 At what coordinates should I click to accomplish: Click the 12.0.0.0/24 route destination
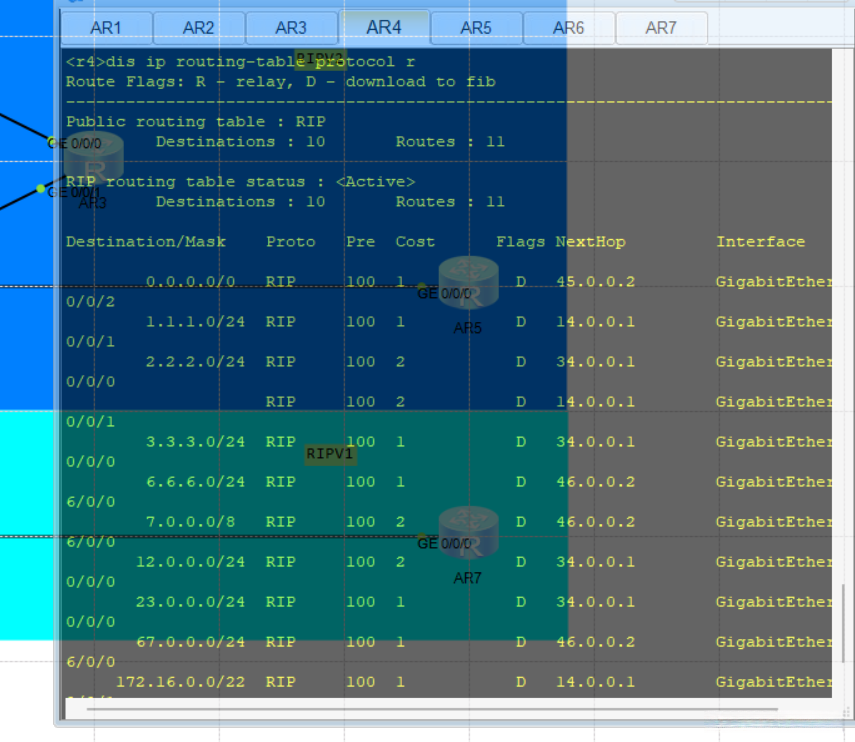(190, 562)
